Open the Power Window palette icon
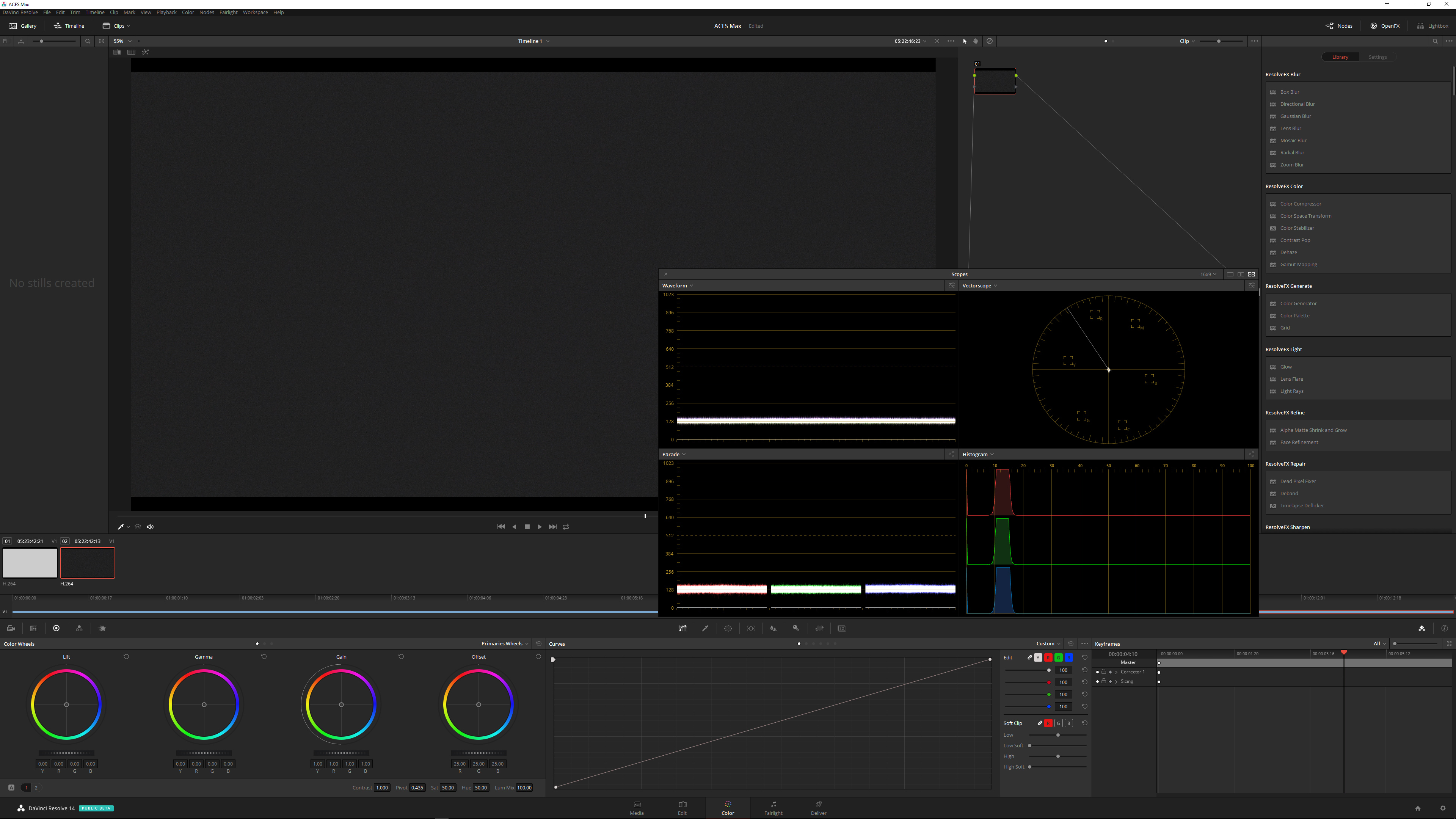 [x=728, y=629]
